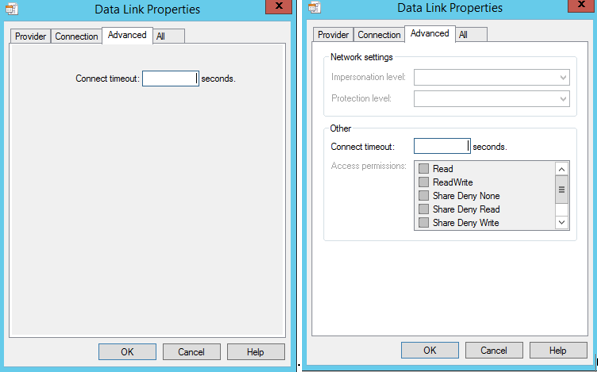Check the Share Deny None permission
The image size is (598, 374).
point(424,196)
